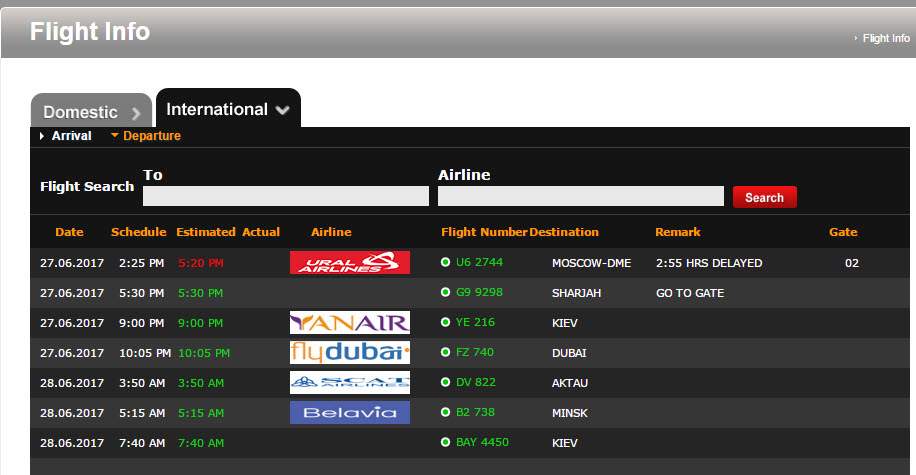Show Departure flights list

click(x=151, y=136)
